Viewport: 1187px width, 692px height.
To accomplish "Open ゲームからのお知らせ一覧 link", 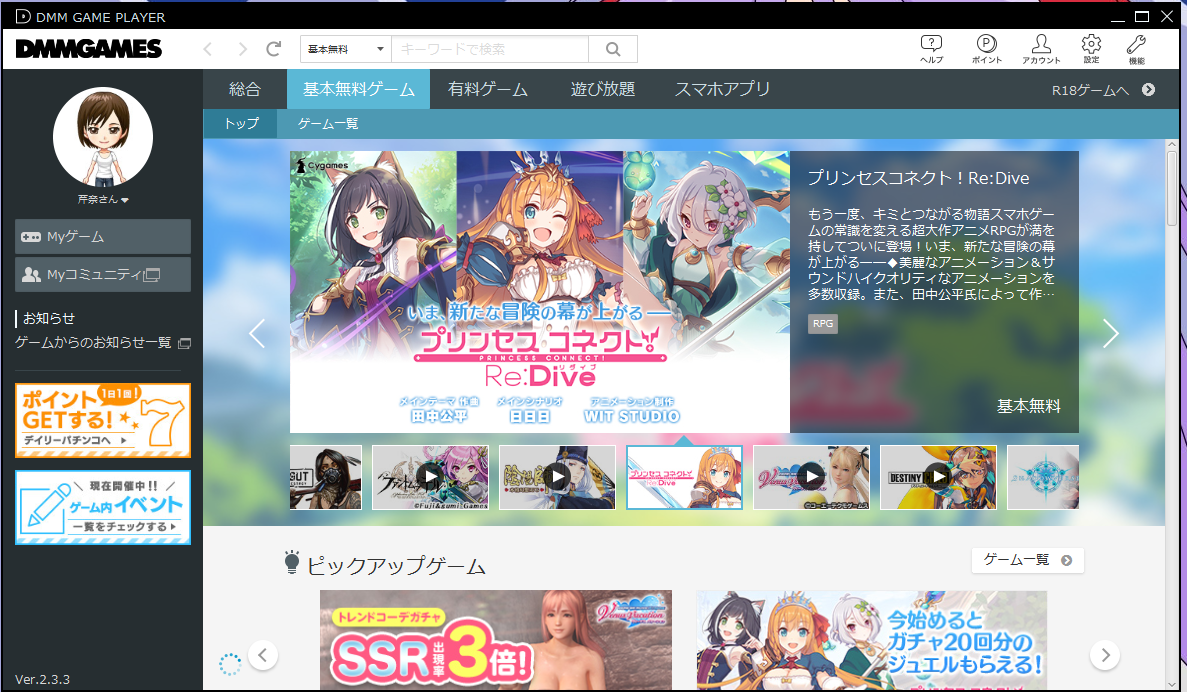I will (x=102, y=343).
